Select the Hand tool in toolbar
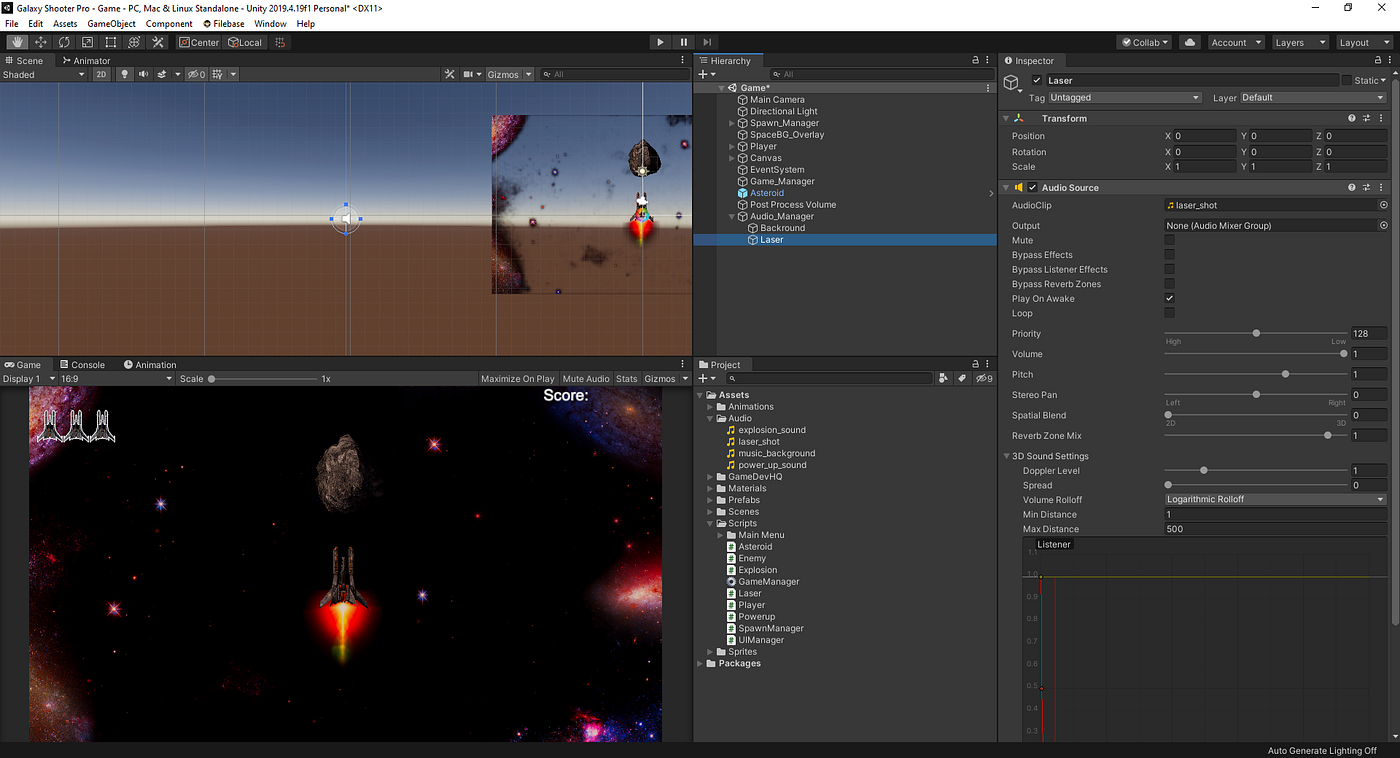1400x758 pixels. click(17, 42)
